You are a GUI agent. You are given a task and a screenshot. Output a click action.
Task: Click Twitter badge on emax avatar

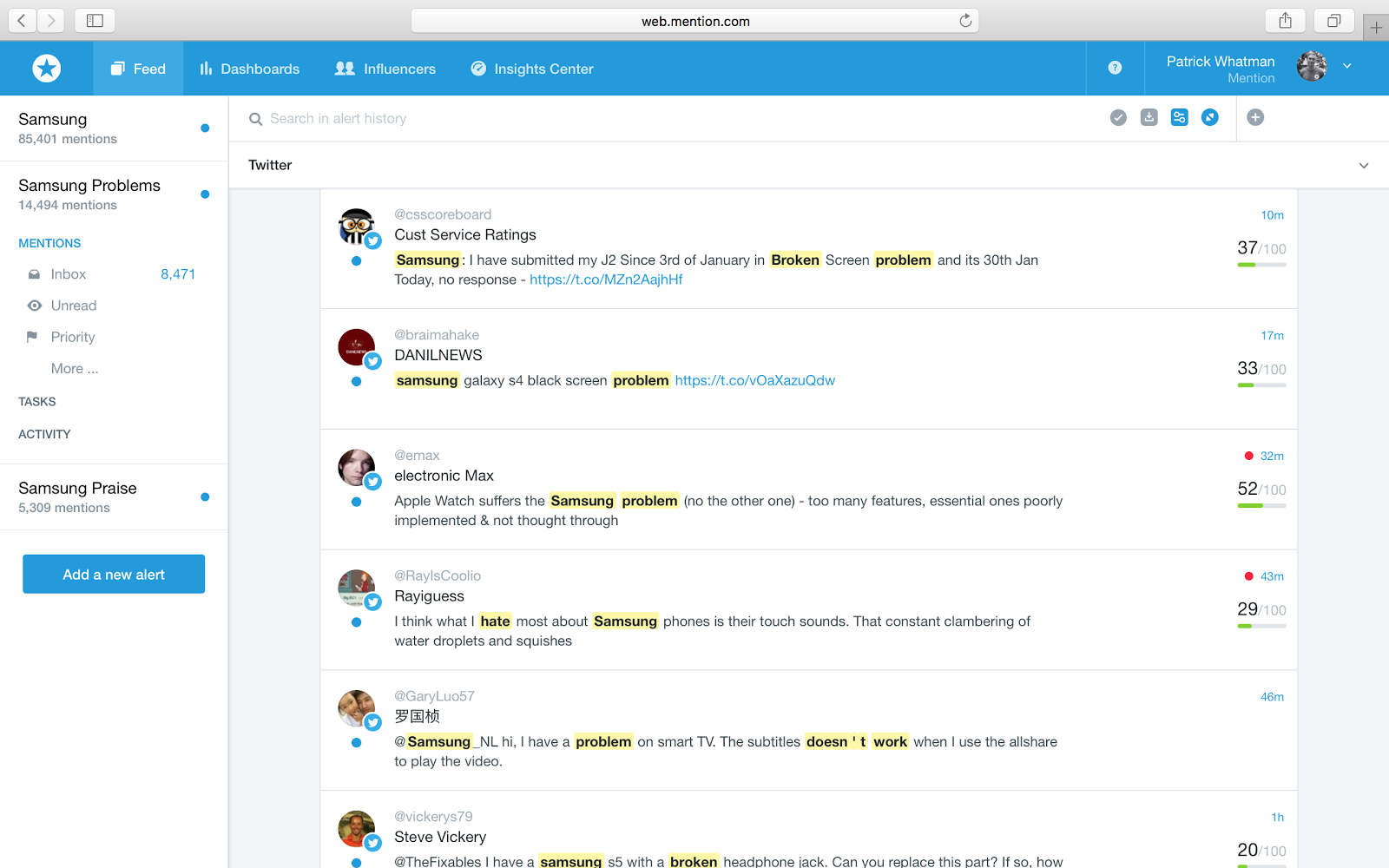click(373, 482)
